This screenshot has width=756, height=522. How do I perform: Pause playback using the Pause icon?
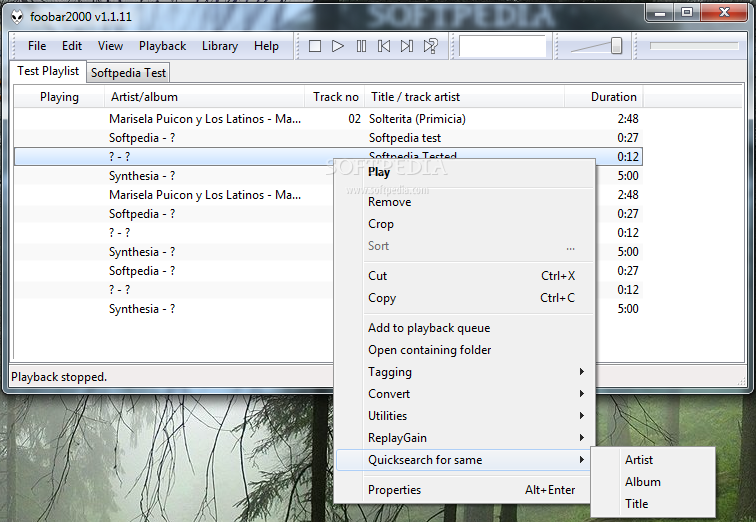click(x=361, y=46)
